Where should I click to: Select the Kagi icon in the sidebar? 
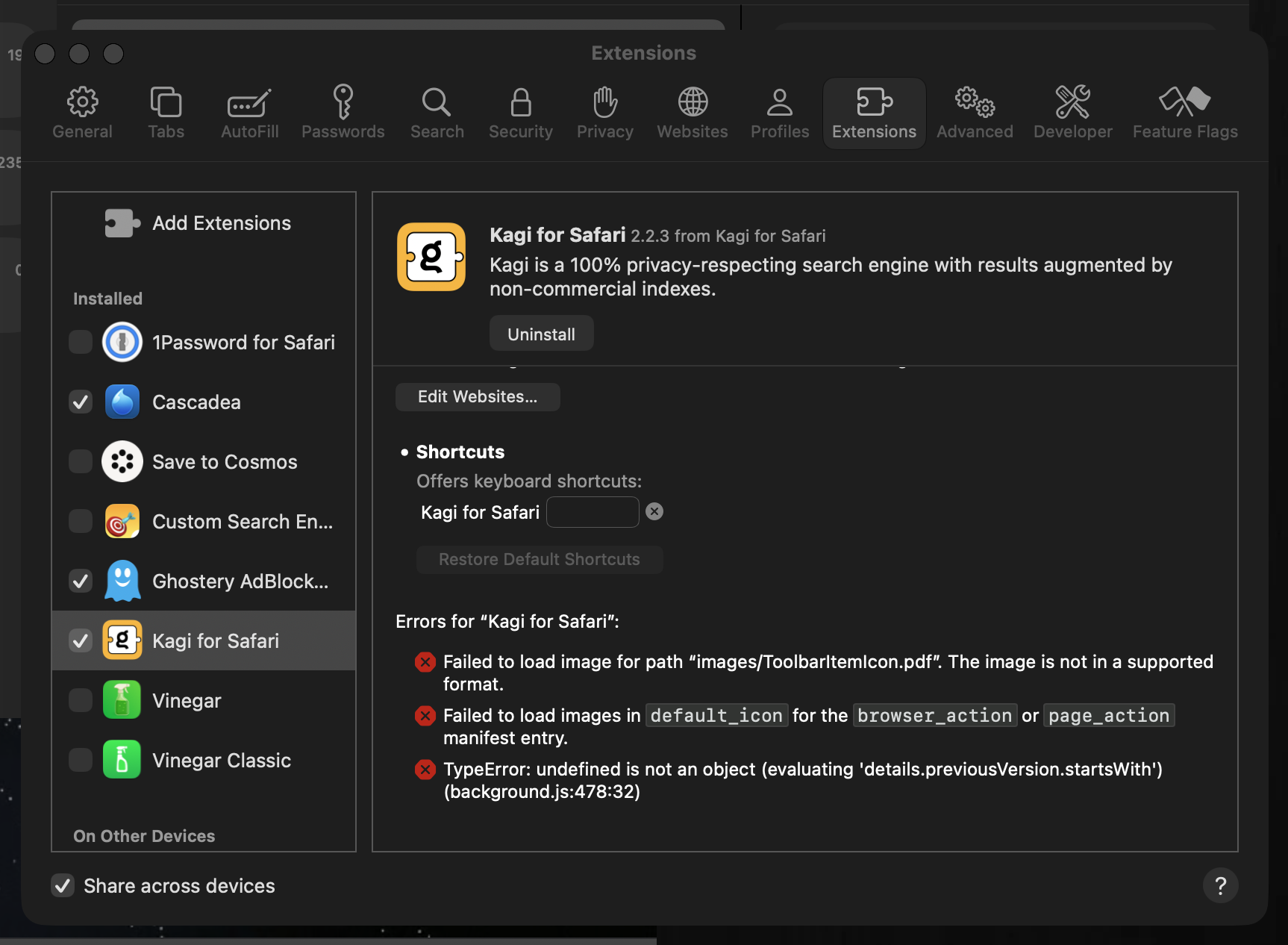[x=122, y=640]
